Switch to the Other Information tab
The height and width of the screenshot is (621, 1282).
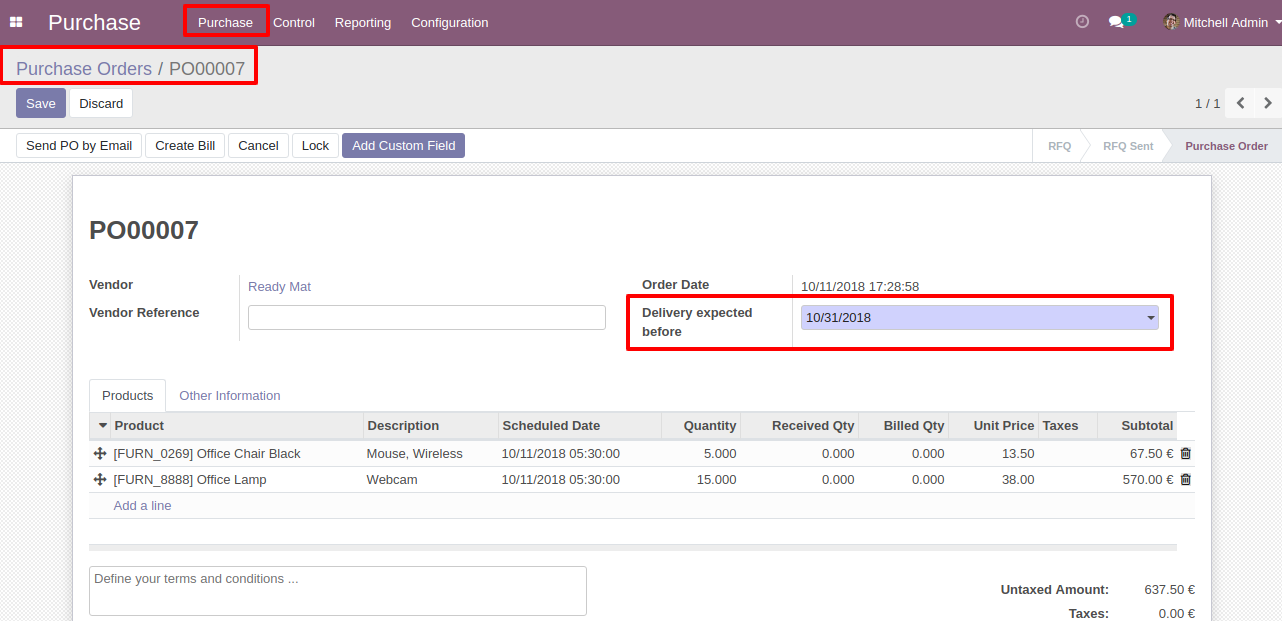pyautogui.click(x=230, y=395)
